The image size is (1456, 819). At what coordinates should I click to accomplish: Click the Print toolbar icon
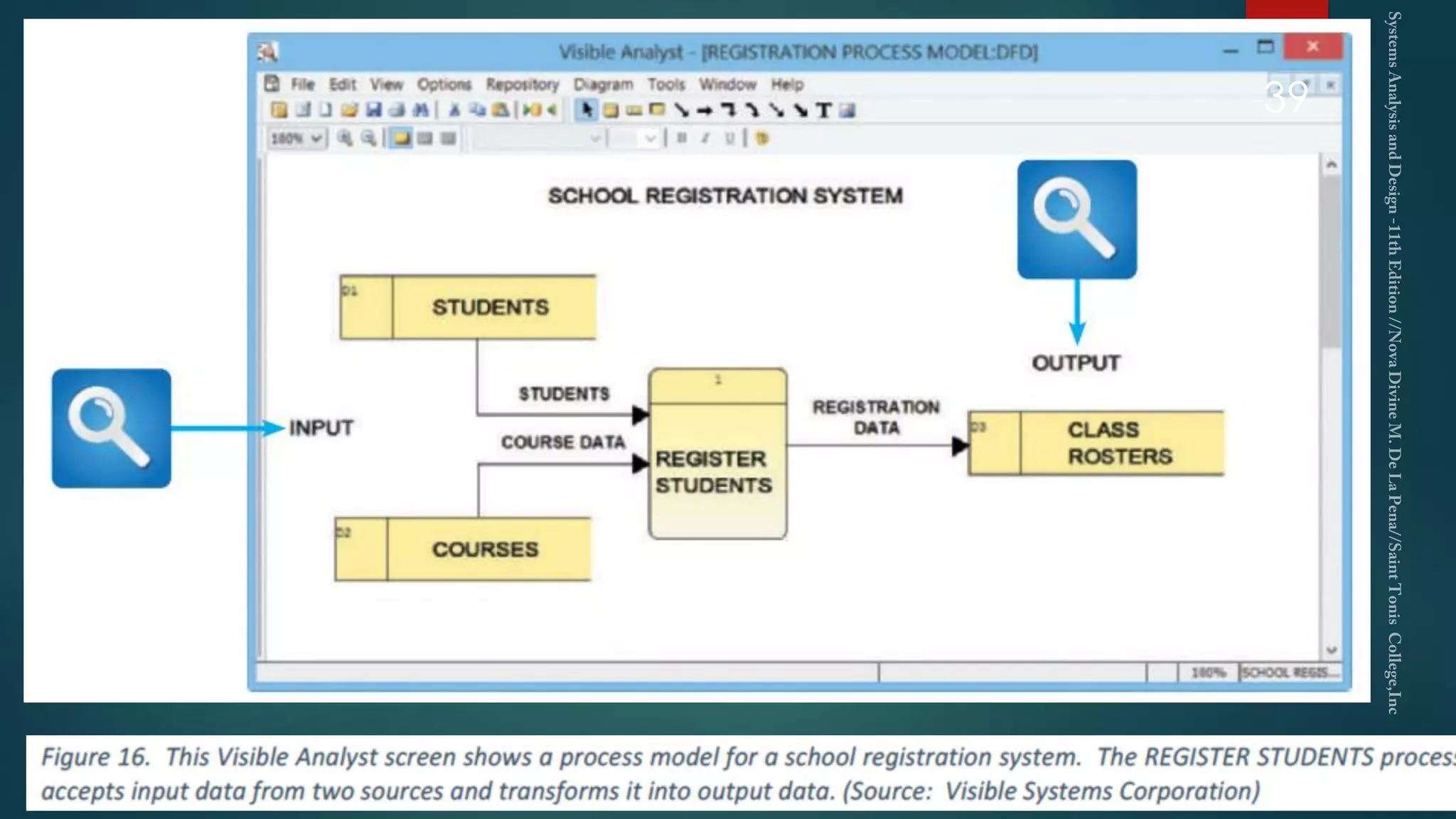[x=397, y=110]
